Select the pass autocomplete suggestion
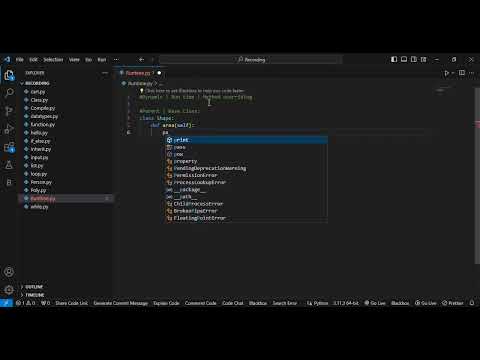Viewport: 480px width, 360px height. 247,147
